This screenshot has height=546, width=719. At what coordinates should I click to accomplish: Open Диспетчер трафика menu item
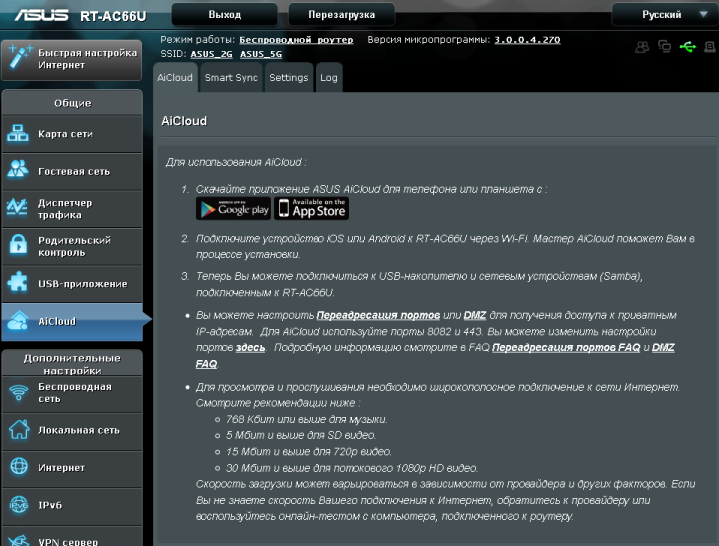tap(72, 209)
